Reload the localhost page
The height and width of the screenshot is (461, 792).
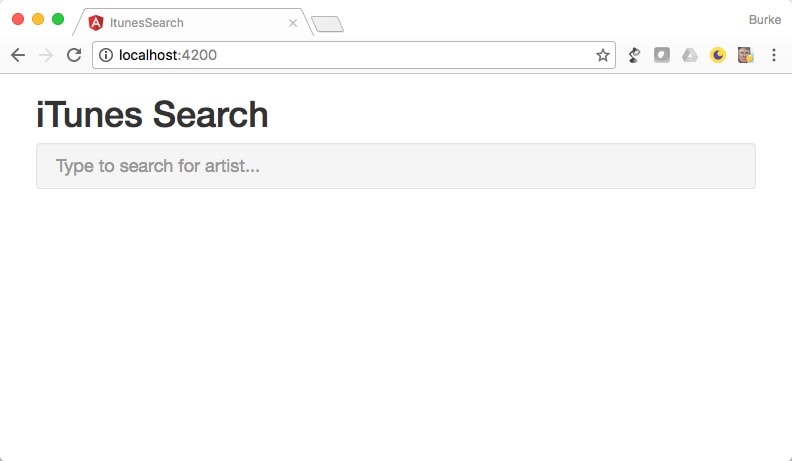click(x=74, y=55)
